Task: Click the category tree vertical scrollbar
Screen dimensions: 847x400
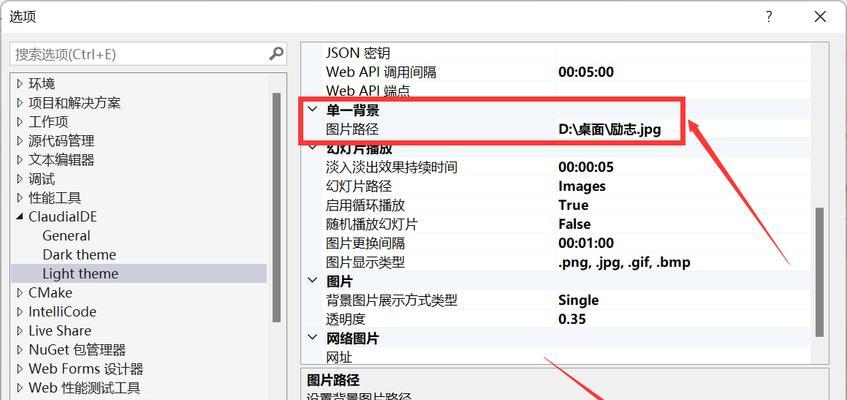Action: pos(277,208)
